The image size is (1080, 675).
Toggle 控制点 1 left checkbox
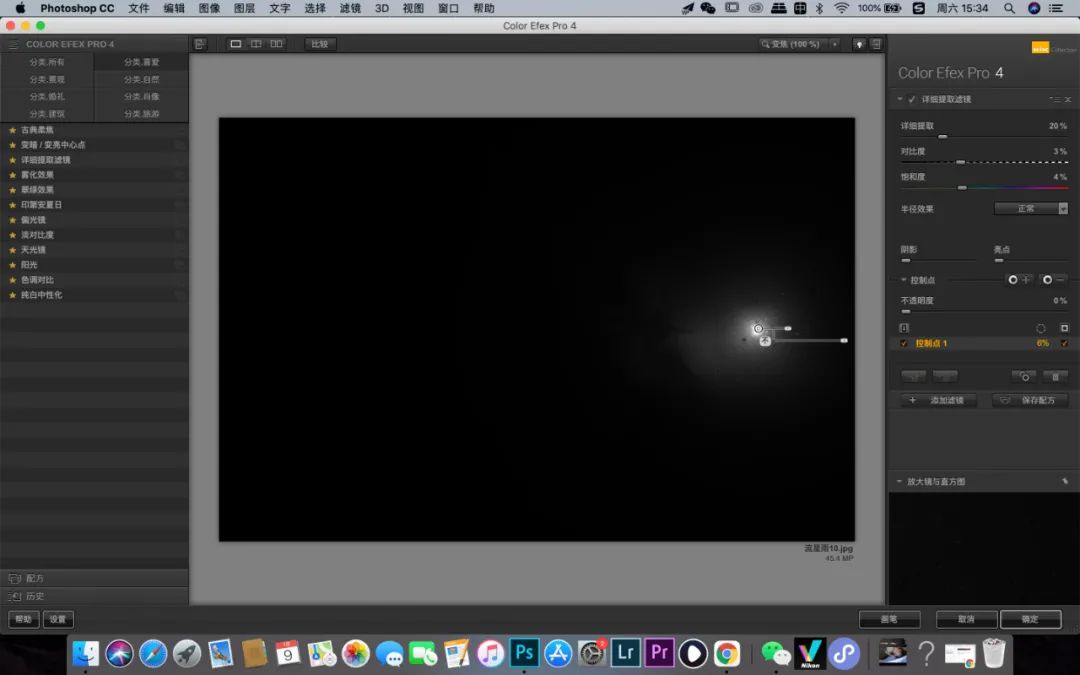pos(904,343)
